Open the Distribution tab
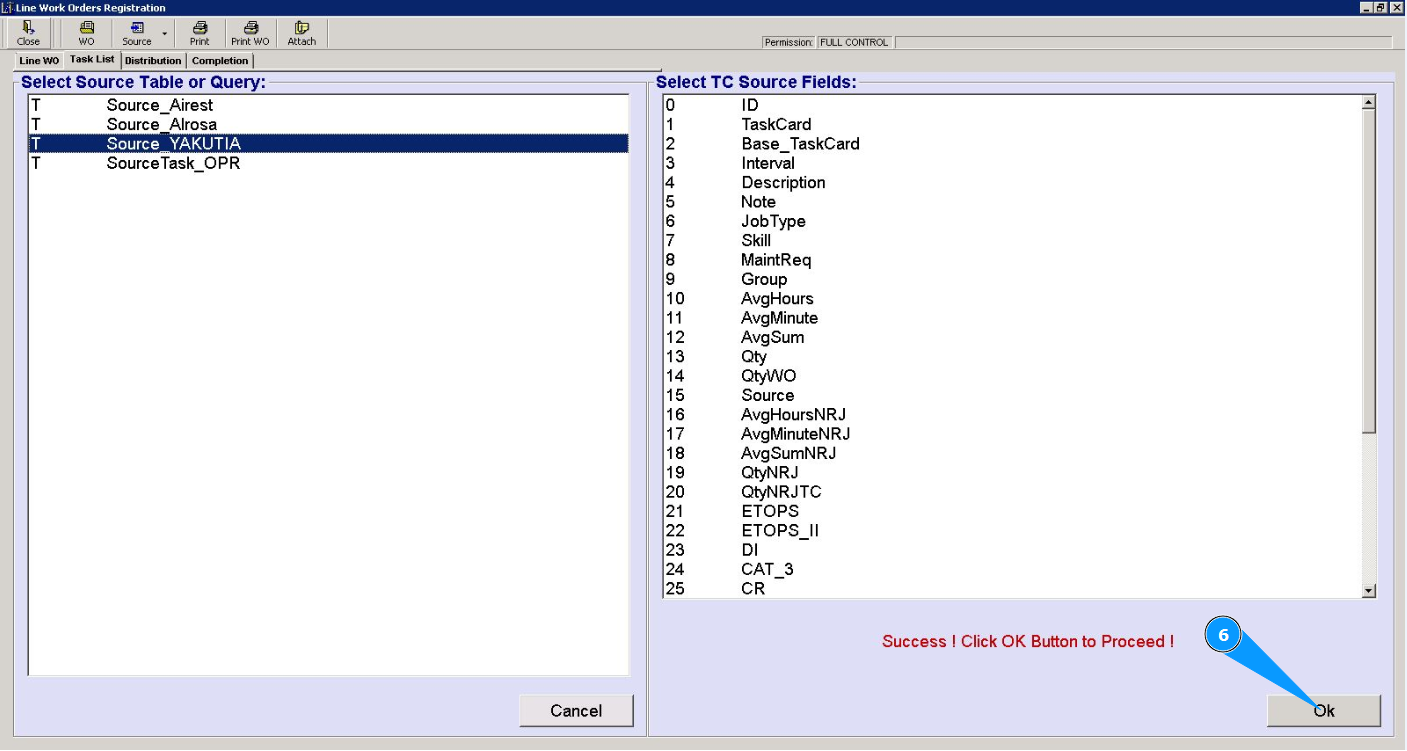The width and height of the screenshot is (1407, 751). point(153,61)
